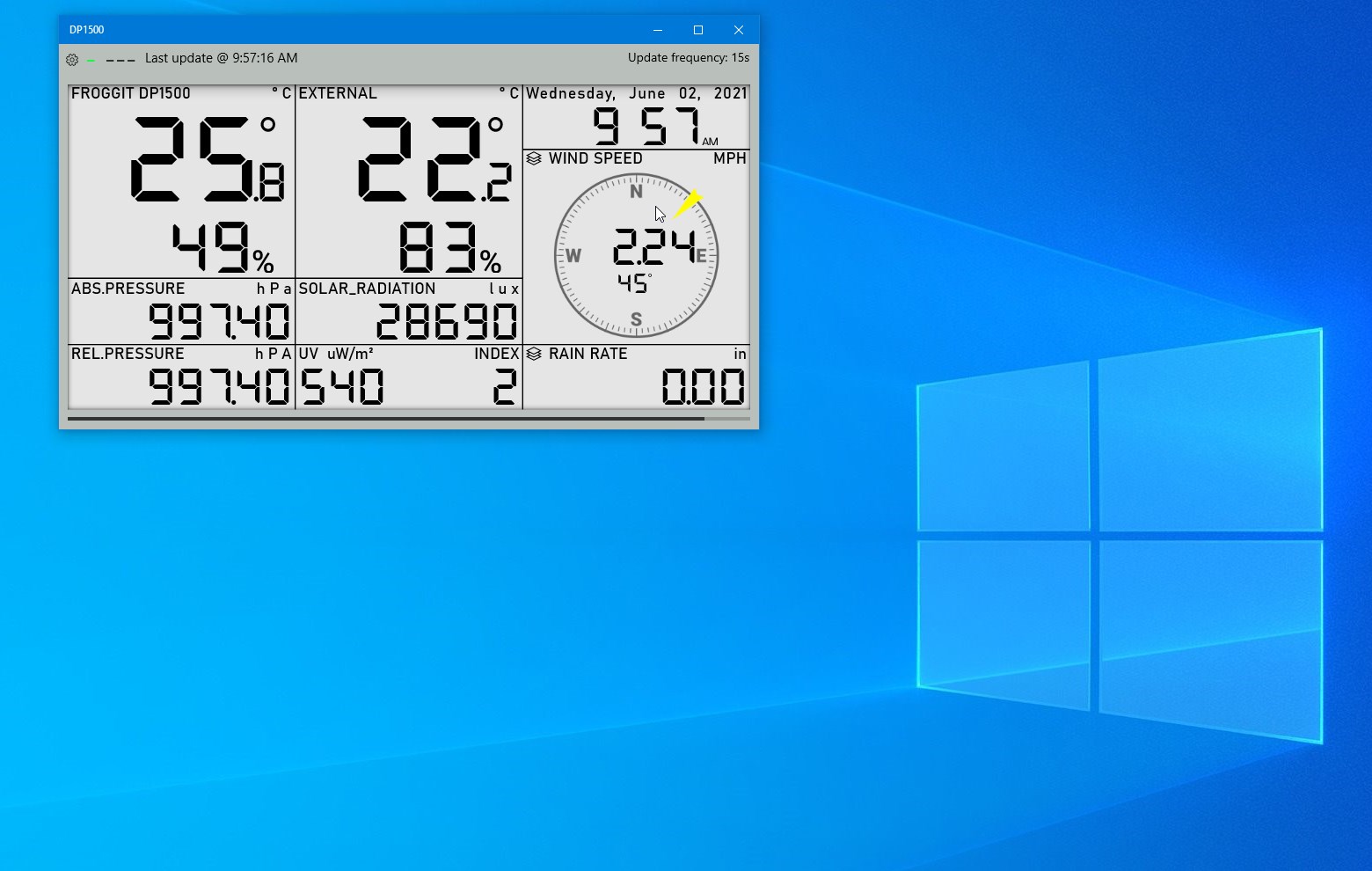
Task: Click the 25.8 indoor temperature reading
Action: 208,160
